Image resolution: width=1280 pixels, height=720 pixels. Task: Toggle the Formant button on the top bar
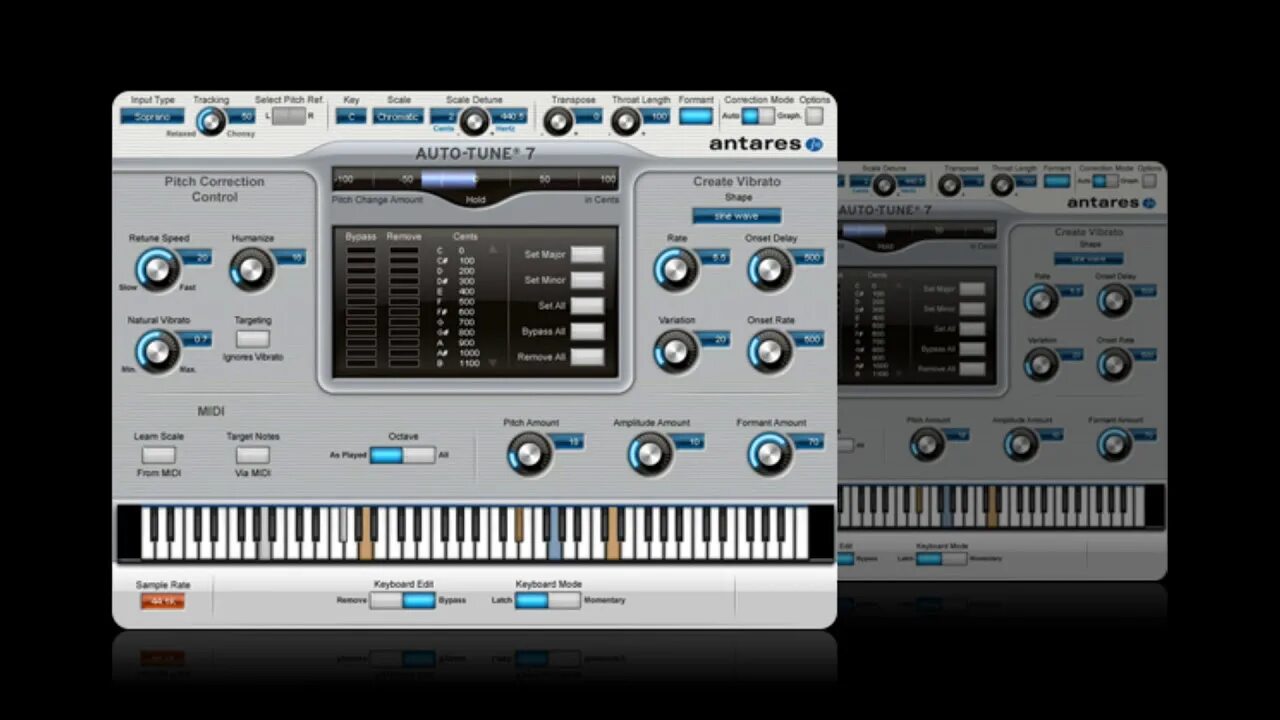pos(696,116)
